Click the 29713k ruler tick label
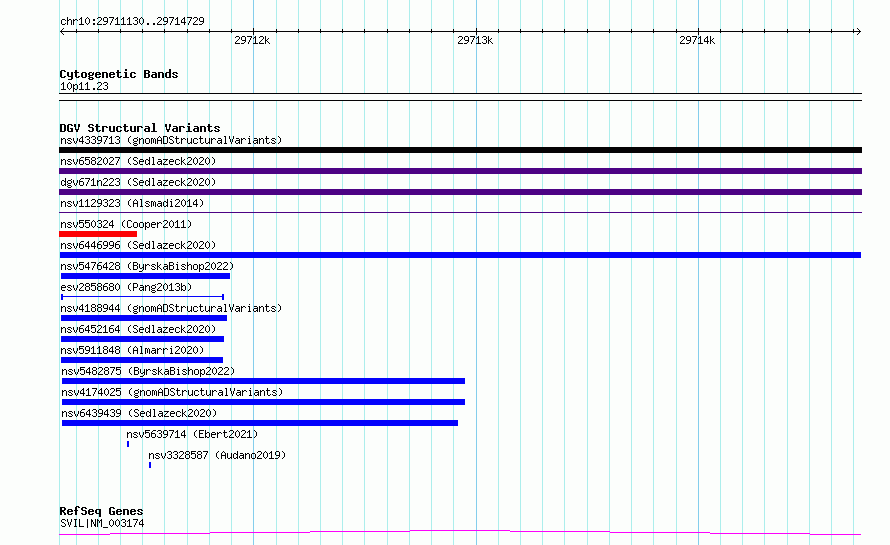This screenshot has height=545, width=890. point(475,40)
